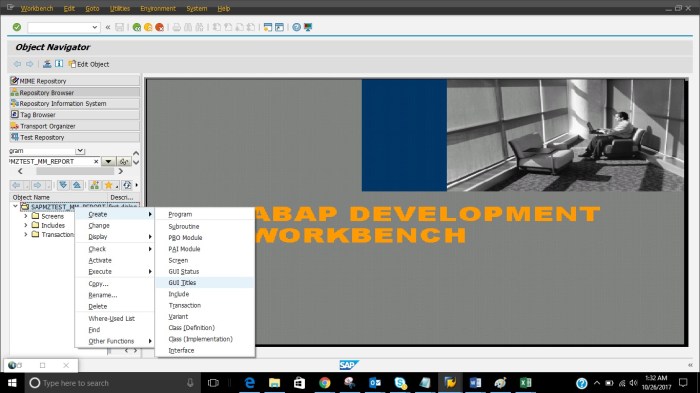The height and width of the screenshot is (393, 700).
Task: Click the Collapse all nodes tree icon
Action: pos(77,185)
